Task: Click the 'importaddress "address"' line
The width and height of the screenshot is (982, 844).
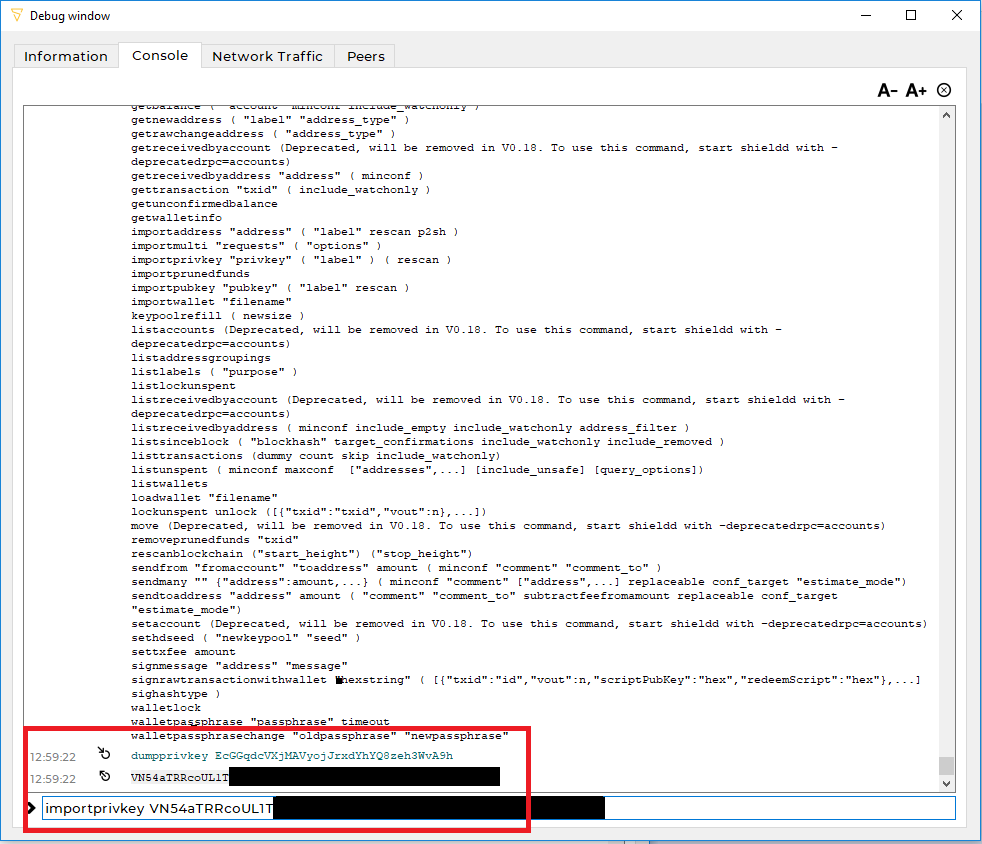Action: pos(295,232)
